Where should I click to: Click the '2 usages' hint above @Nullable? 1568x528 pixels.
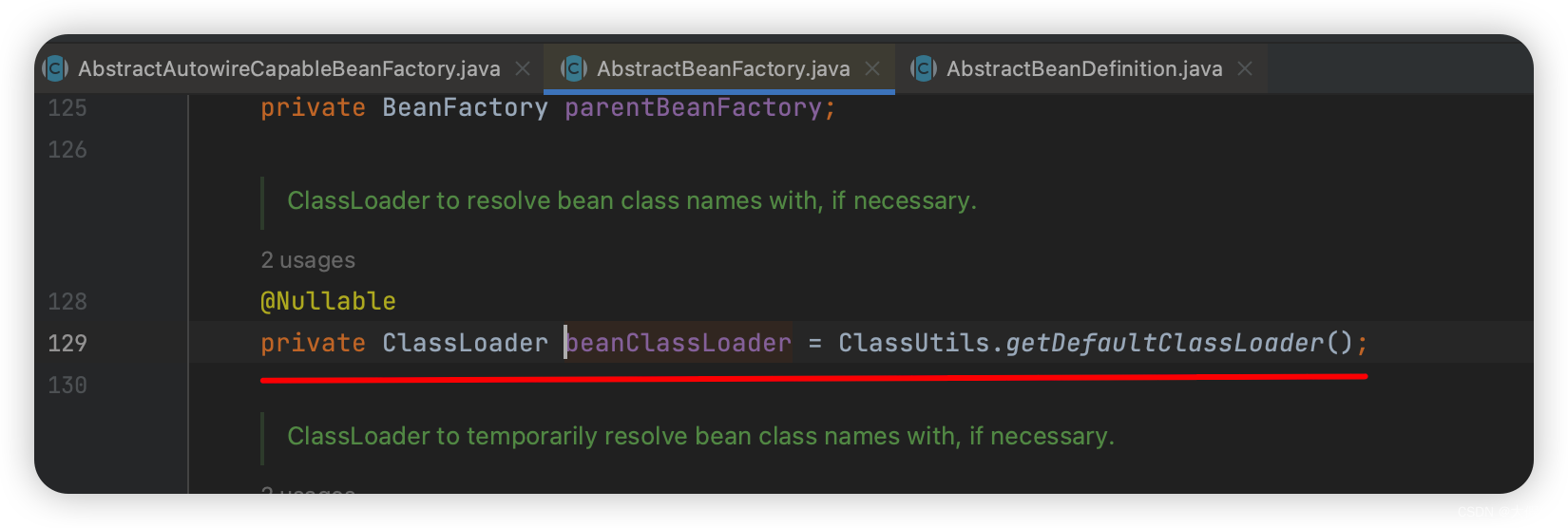(x=308, y=260)
